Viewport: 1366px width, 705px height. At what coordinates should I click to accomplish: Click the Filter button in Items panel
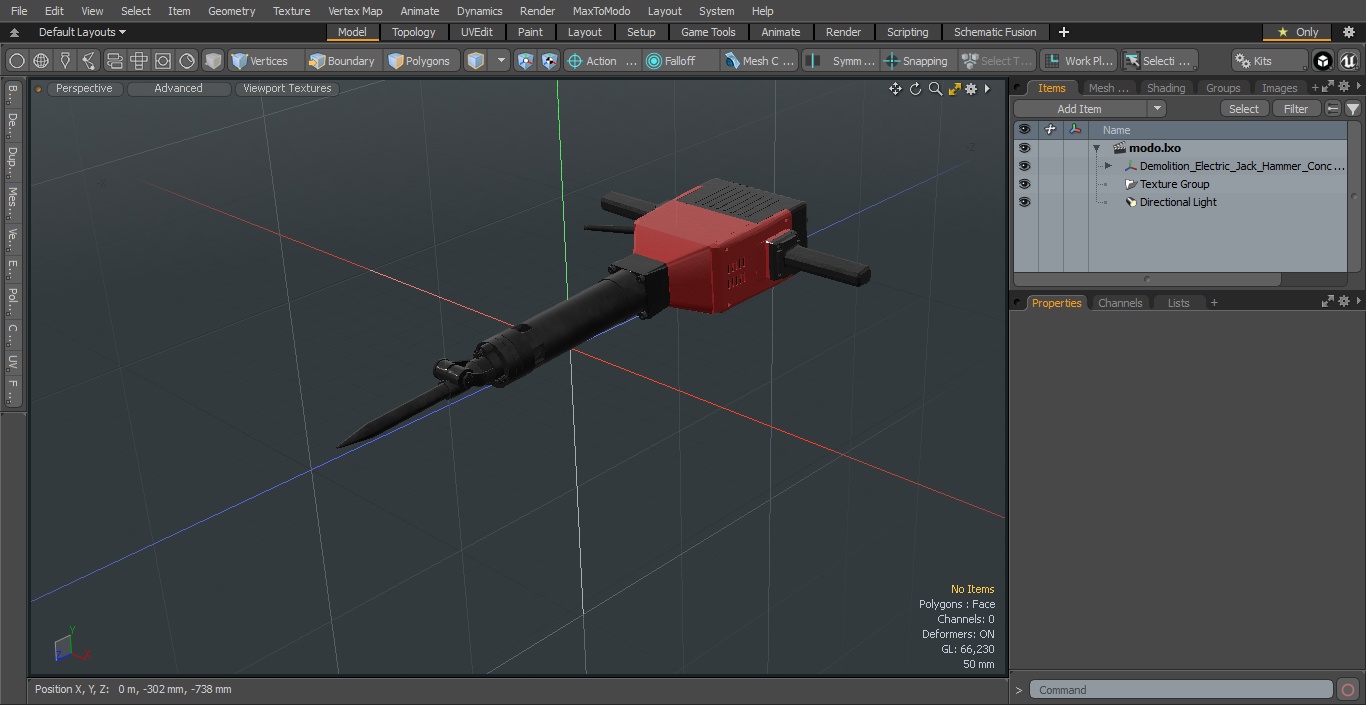click(x=1296, y=109)
